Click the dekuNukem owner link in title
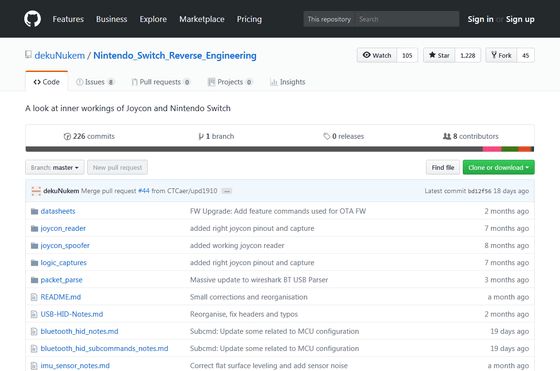The width and height of the screenshot is (560, 371). click(60, 55)
